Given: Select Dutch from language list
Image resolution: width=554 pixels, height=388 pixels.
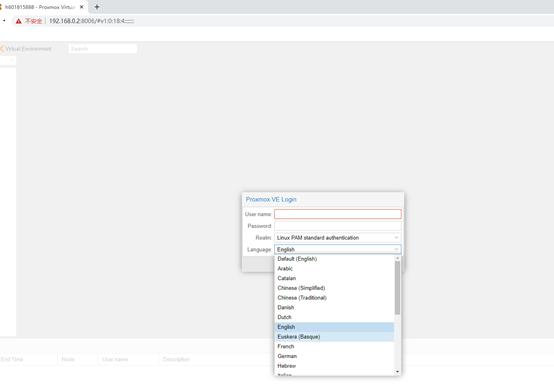Looking at the screenshot, I should point(334,317).
